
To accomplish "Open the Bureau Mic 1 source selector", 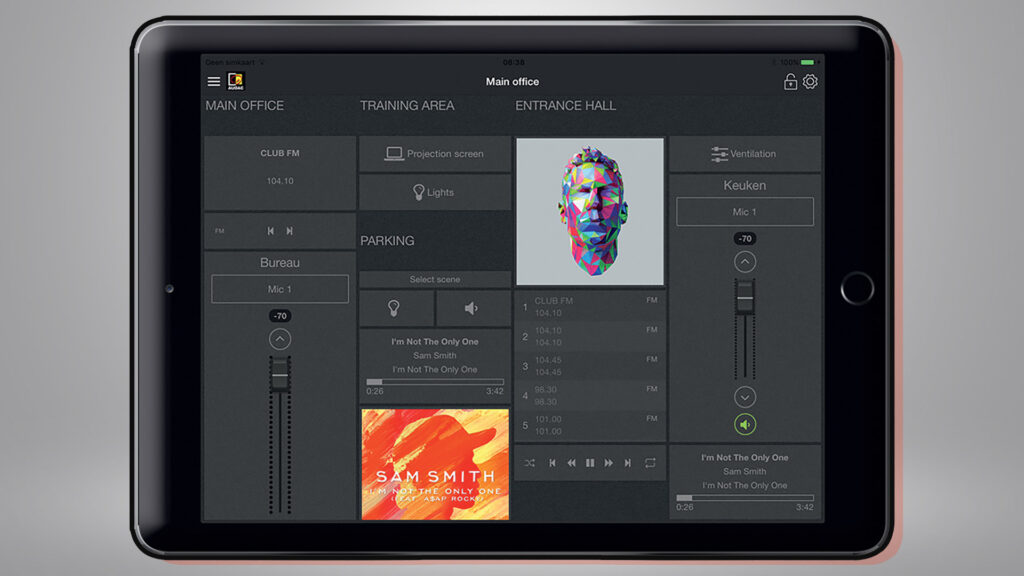I will (x=280, y=289).
